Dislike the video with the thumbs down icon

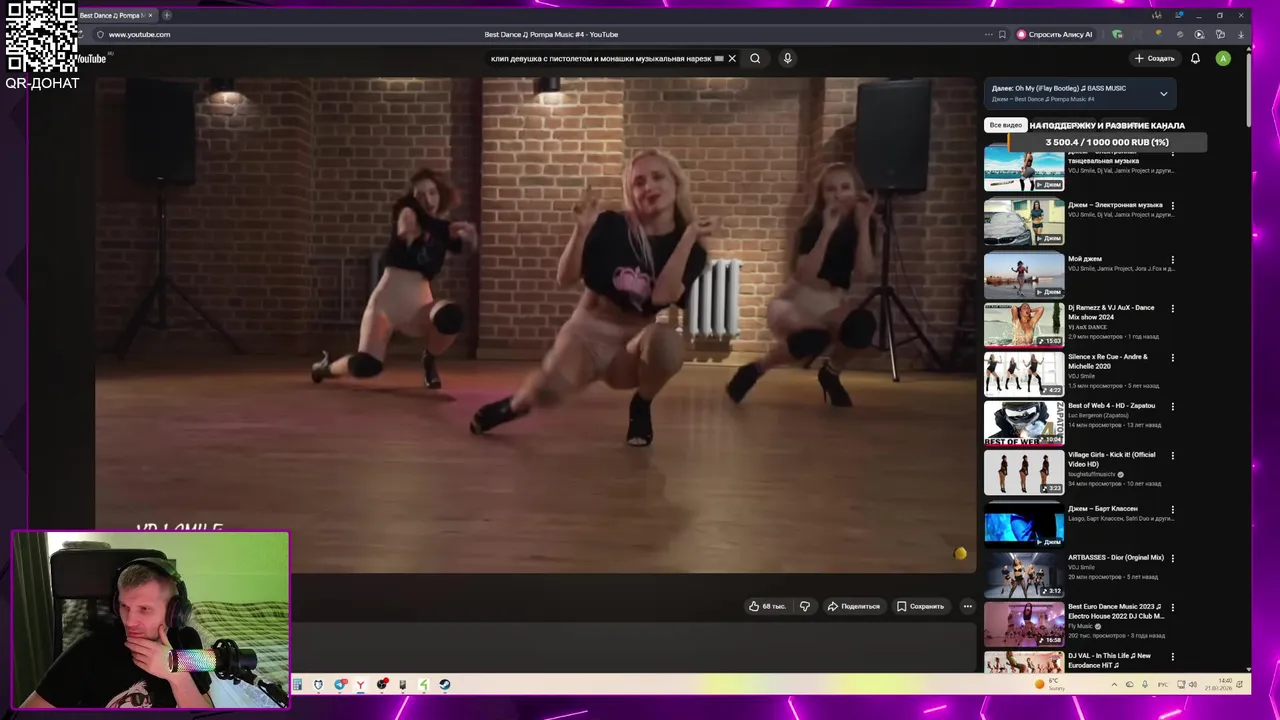[x=805, y=606]
